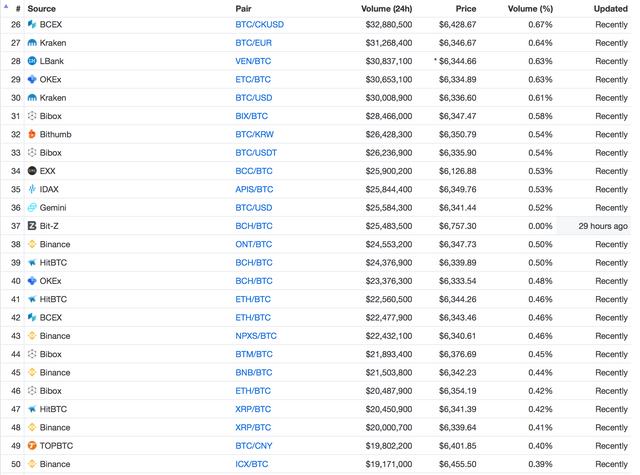Open the Bit-Z exchange name in row 37
This screenshot has height=475, width=640.
[x=49, y=226]
